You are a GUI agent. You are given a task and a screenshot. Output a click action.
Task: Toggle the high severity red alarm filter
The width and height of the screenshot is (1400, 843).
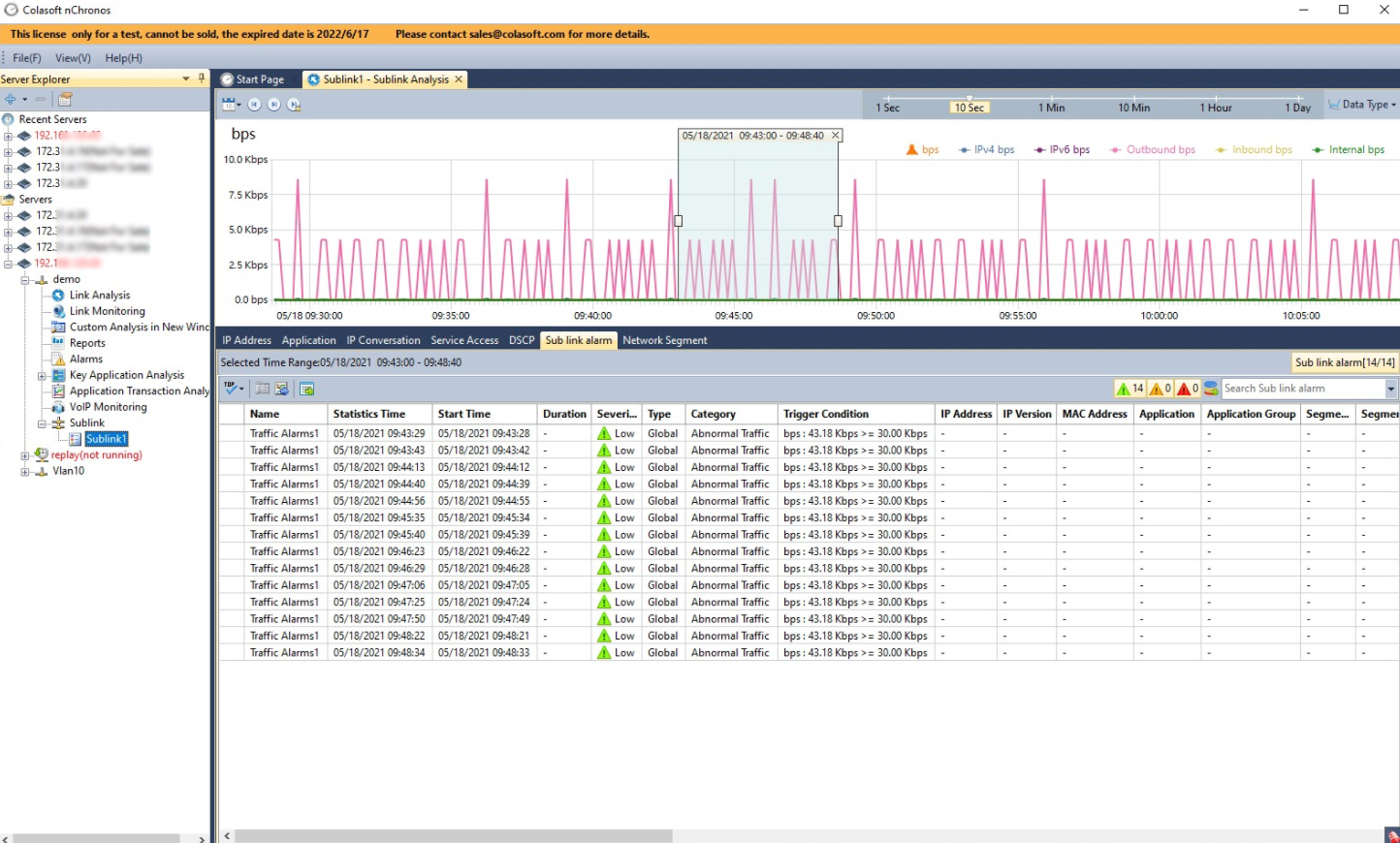click(x=1189, y=389)
